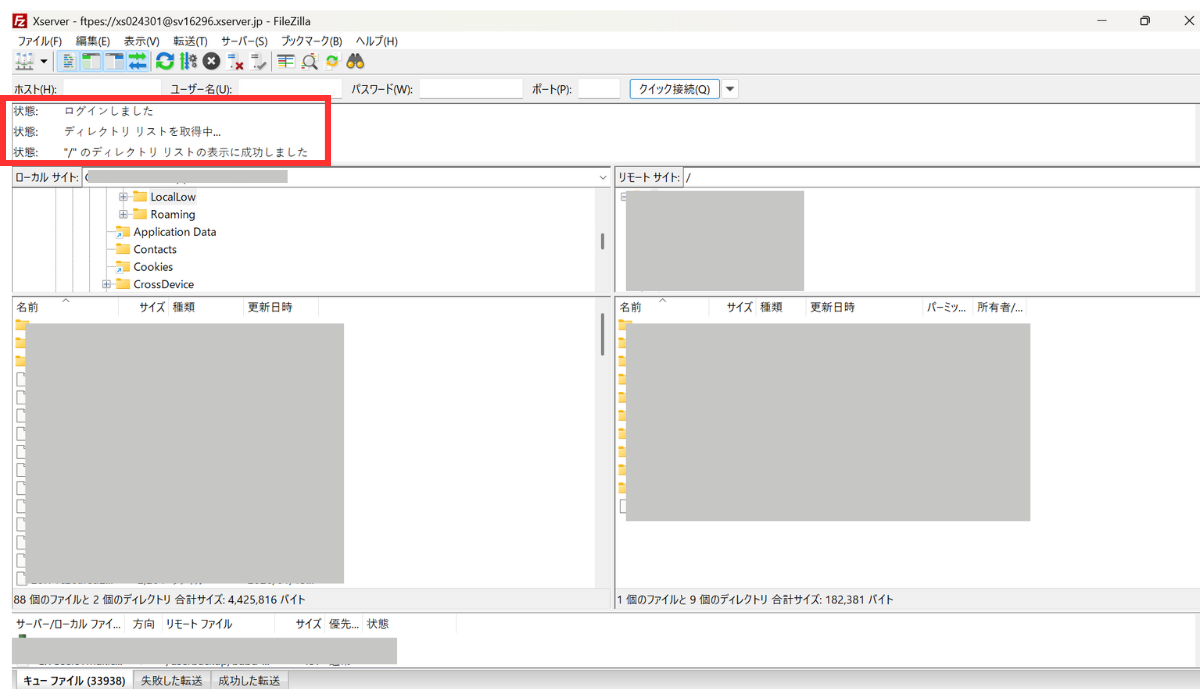The height and width of the screenshot is (700, 1200).
Task: Click the binoculars file search icon
Action: click(x=355, y=62)
